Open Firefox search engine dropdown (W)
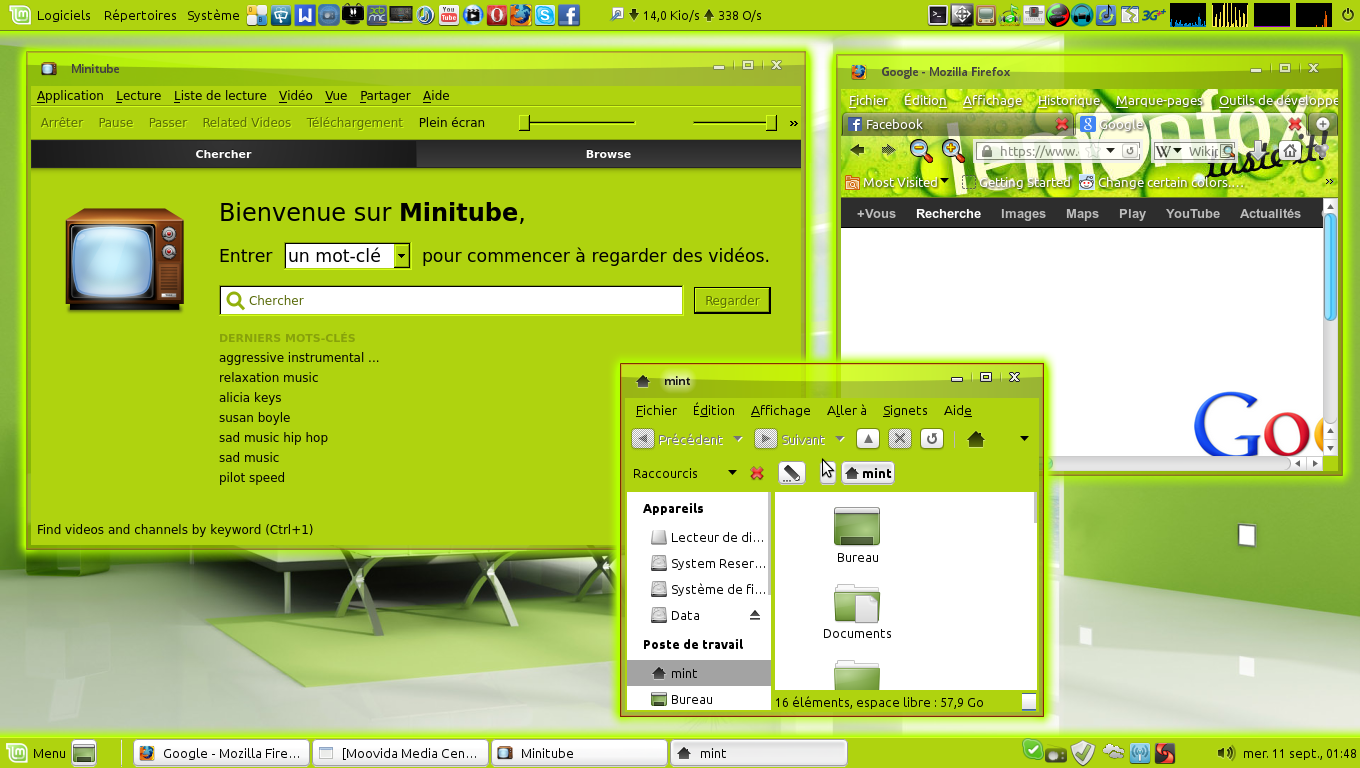This screenshot has width=1360, height=768. point(1168,151)
